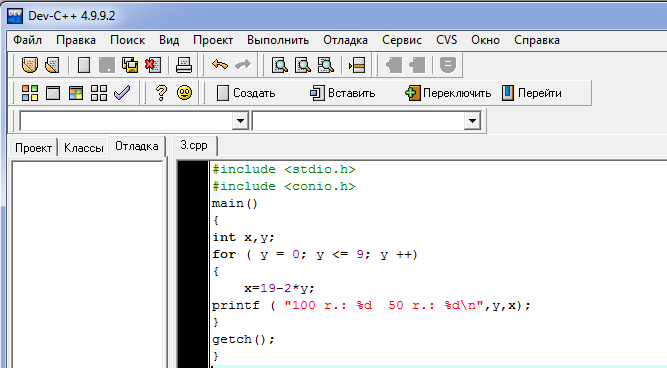Click the yellow question mark Help icon
Viewport: 667px width, 368px height.
pyautogui.click(x=161, y=93)
